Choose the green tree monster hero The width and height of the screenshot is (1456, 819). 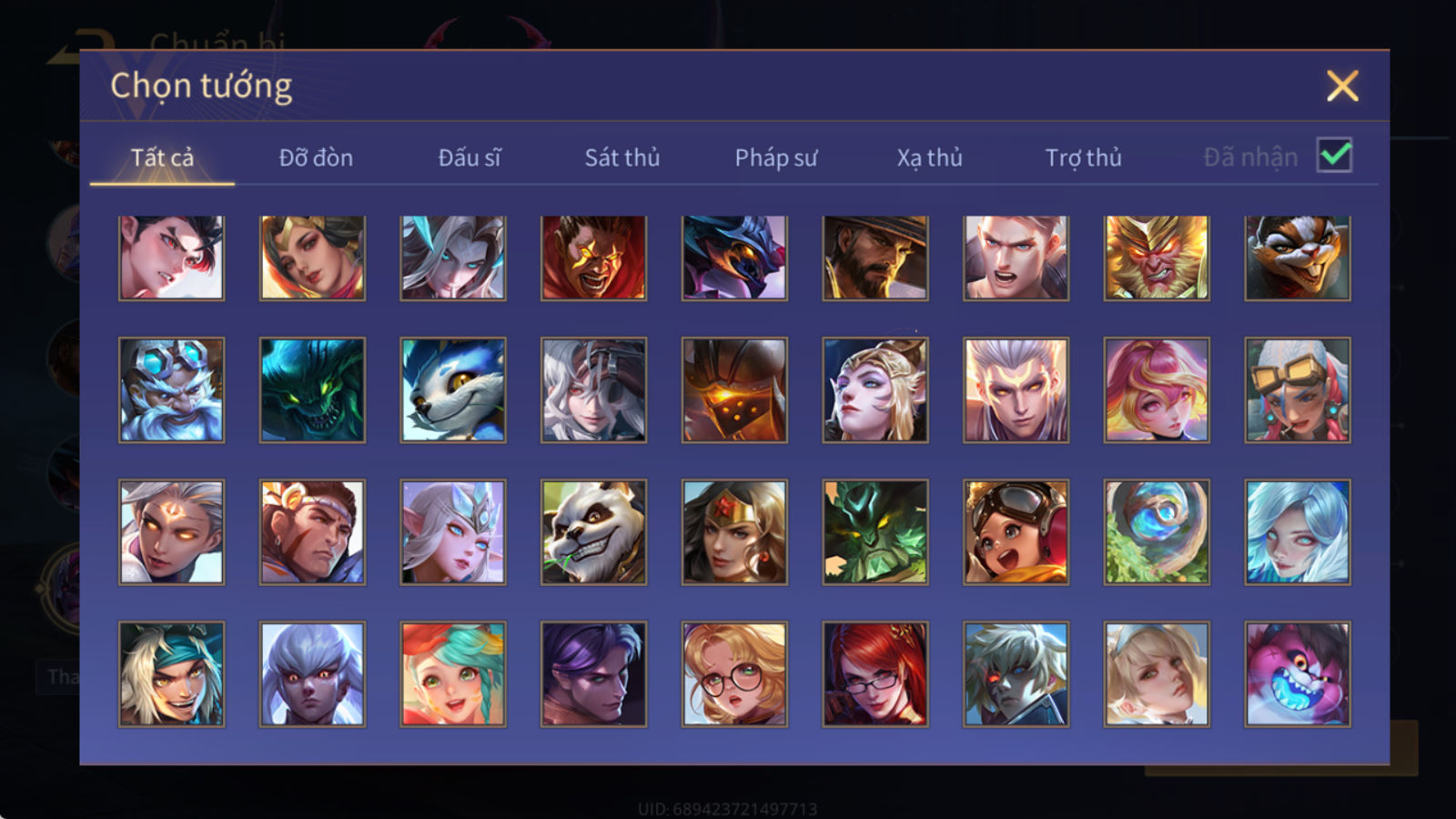(x=875, y=532)
